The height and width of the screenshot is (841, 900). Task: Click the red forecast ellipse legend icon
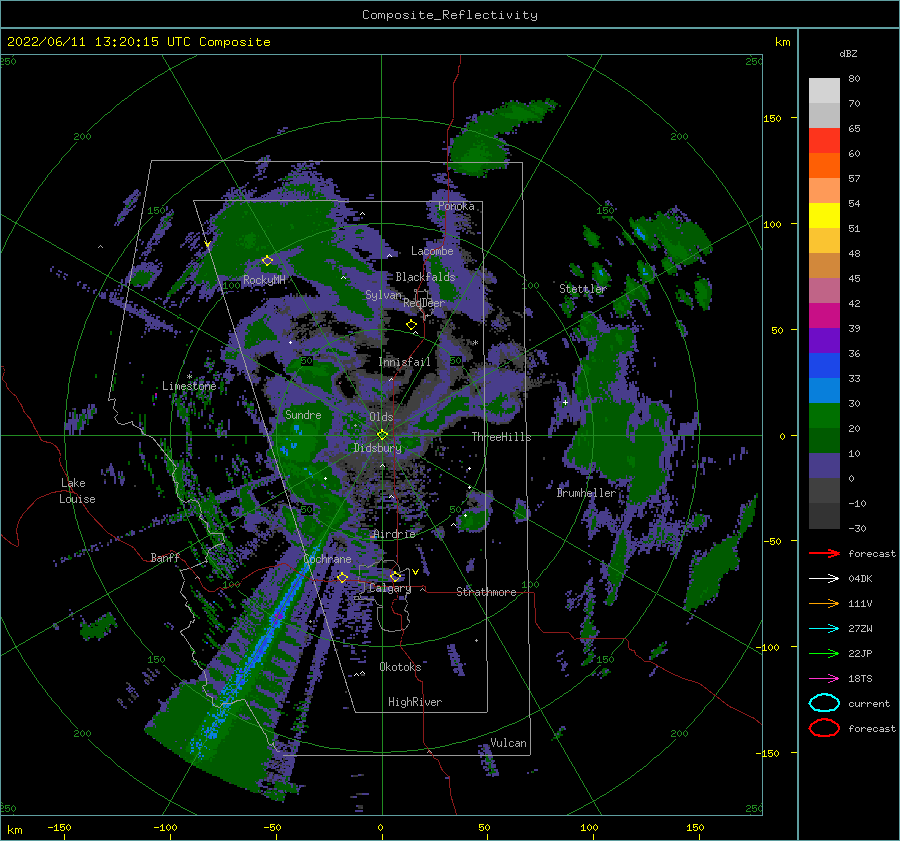pos(824,728)
